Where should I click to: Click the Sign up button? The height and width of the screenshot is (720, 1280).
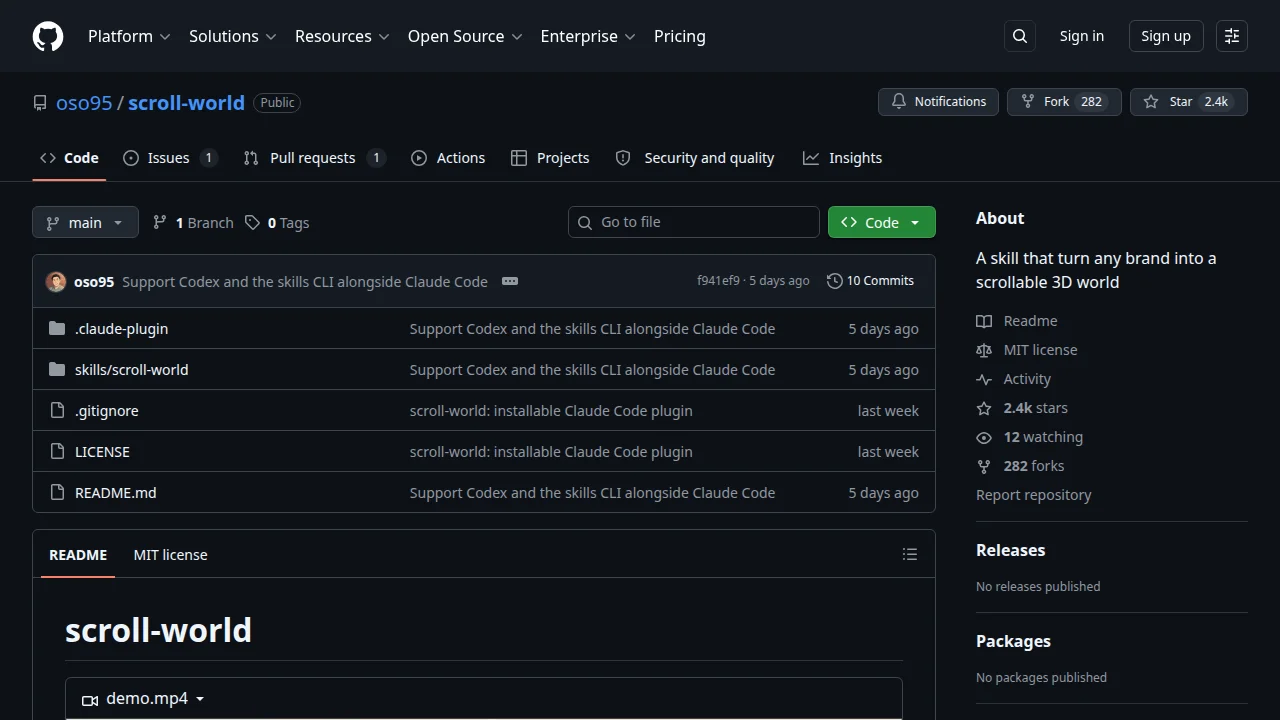click(x=1166, y=36)
